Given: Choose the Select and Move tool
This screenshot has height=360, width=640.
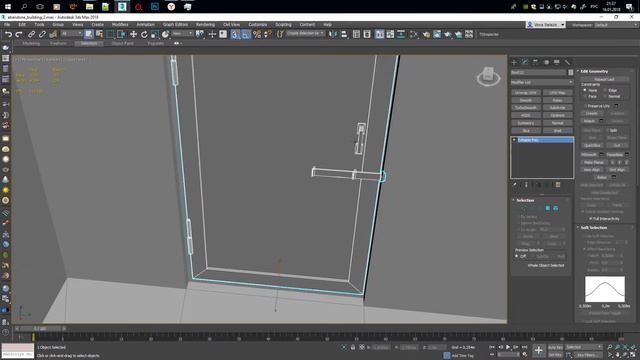Looking at the screenshot, I should (x=133, y=35).
